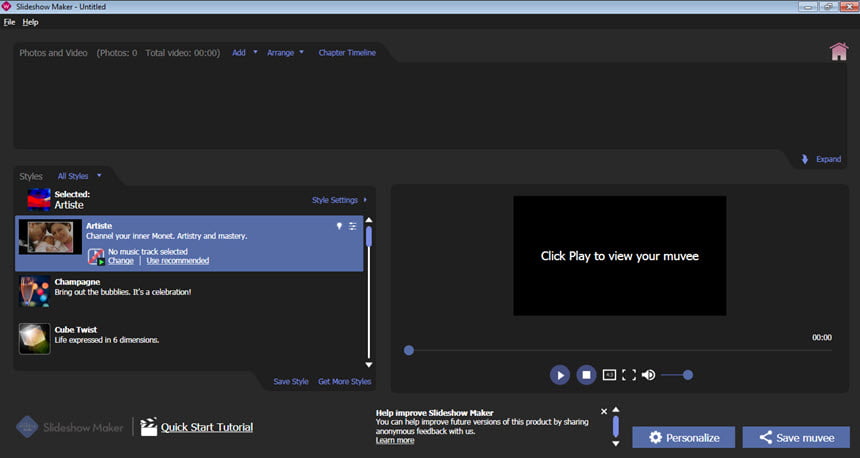The image size is (860, 458).
Task: Adjust the volume slider handle
Action: [688, 375]
